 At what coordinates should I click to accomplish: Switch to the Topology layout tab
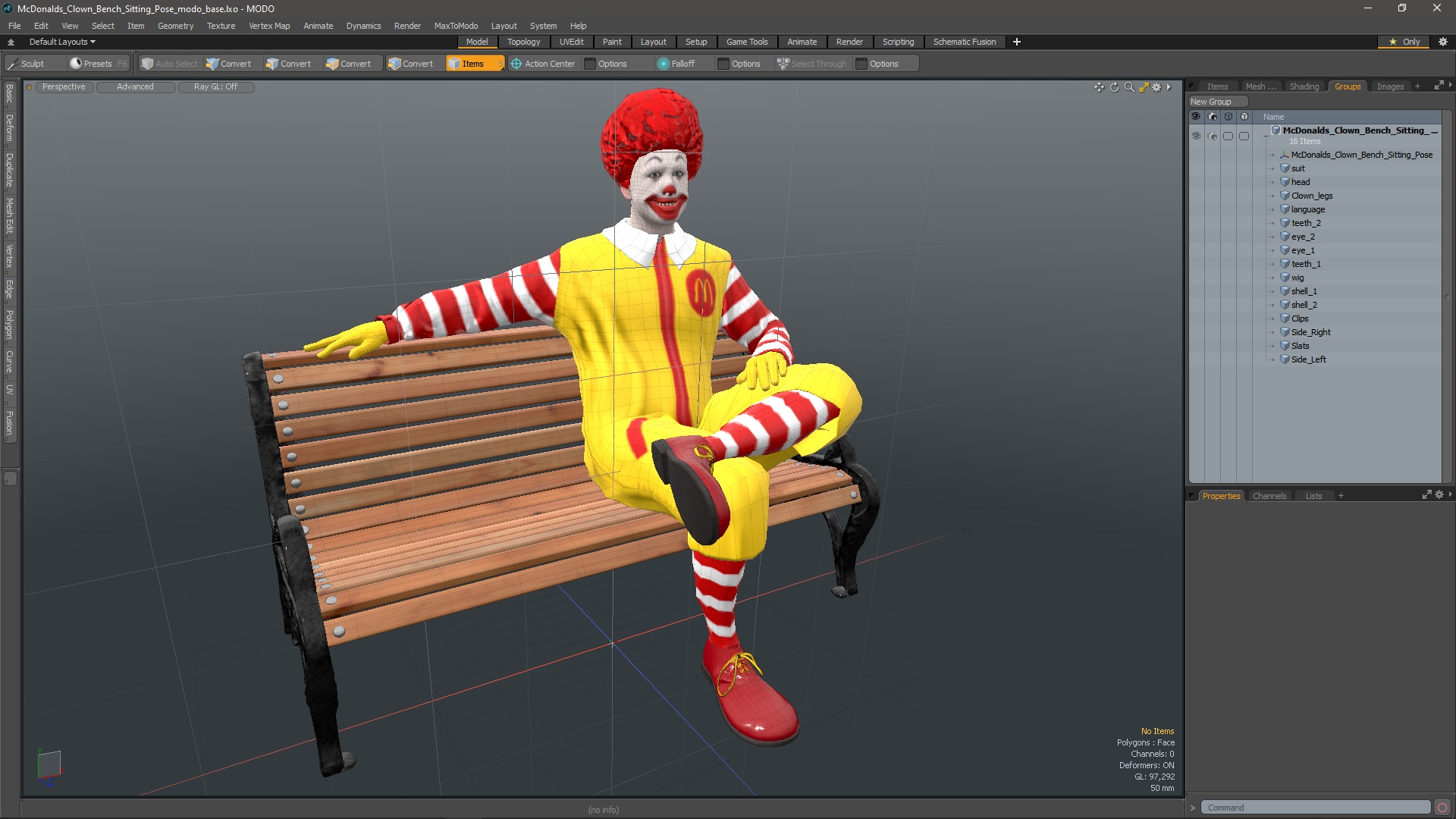pyautogui.click(x=523, y=42)
